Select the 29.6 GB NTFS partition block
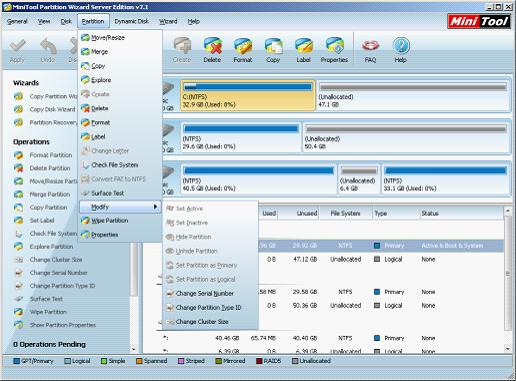 pyautogui.click(x=241, y=137)
